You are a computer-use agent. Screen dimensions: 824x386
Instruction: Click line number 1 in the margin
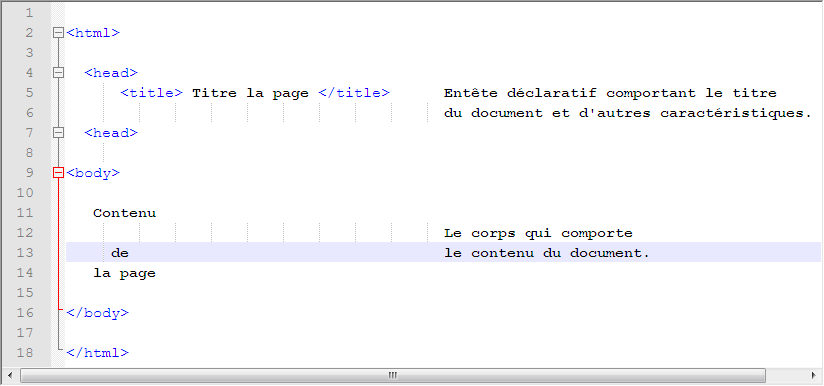pyautogui.click(x=28, y=13)
